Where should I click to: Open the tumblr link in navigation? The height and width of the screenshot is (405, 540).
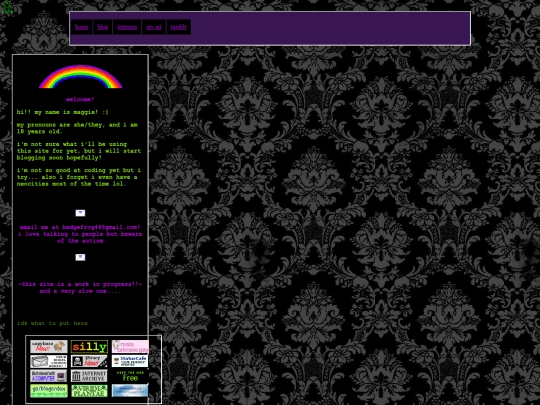[x=179, y=27]
